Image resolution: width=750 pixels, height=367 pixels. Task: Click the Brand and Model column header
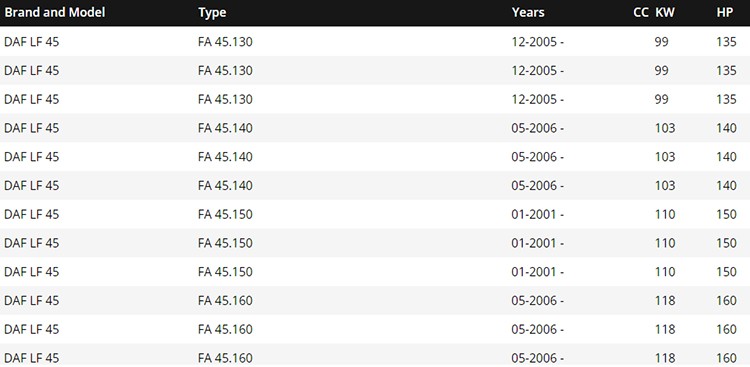point(55,12)
